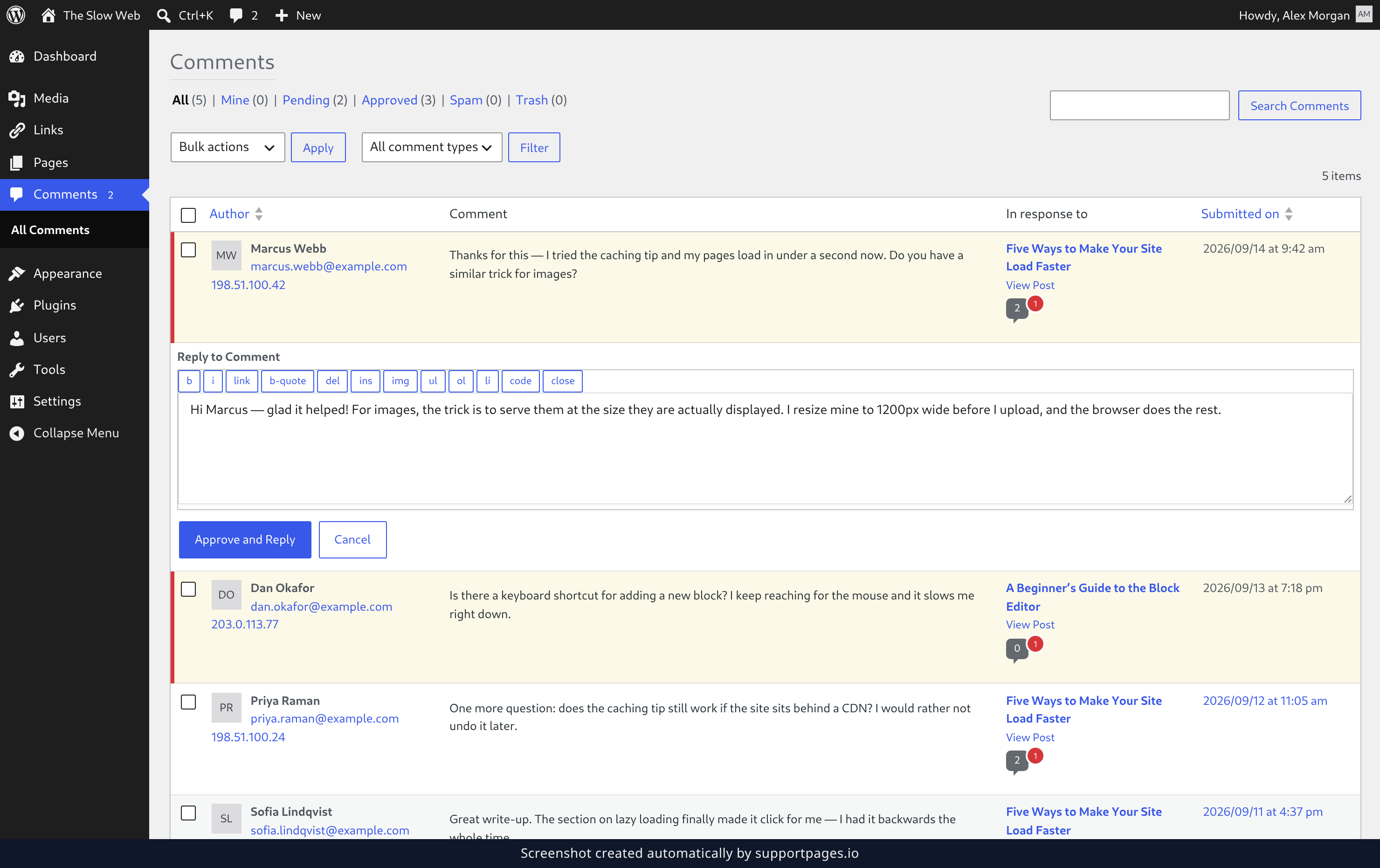Switch to the Trash comments filter
The width and height of the screenshot is (1380, 868).
pyautogui.click(x=532, y=100)
